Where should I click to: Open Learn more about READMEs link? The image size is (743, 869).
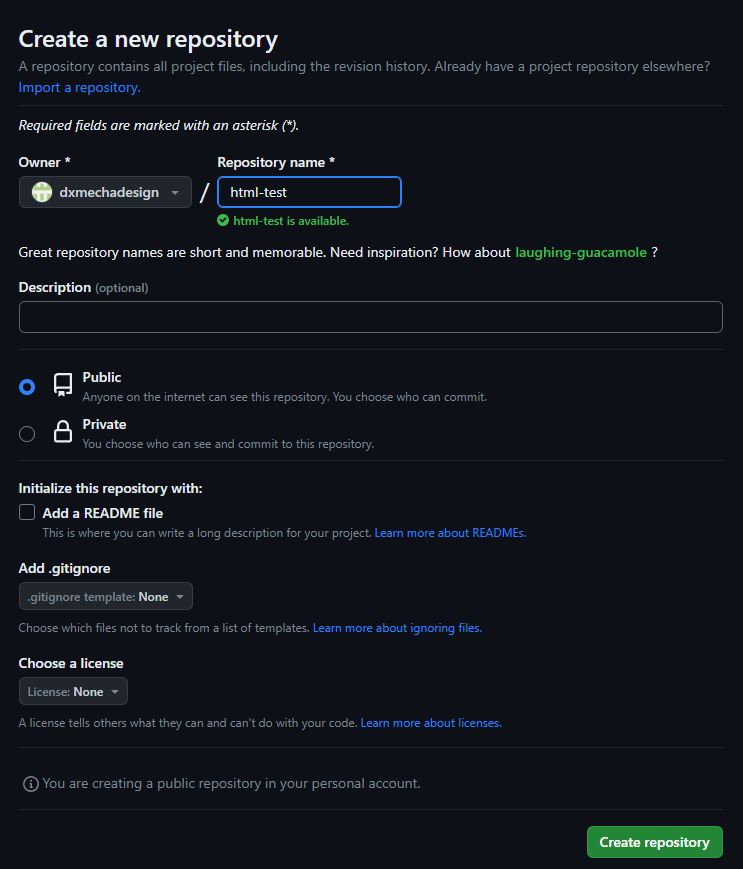450,533
